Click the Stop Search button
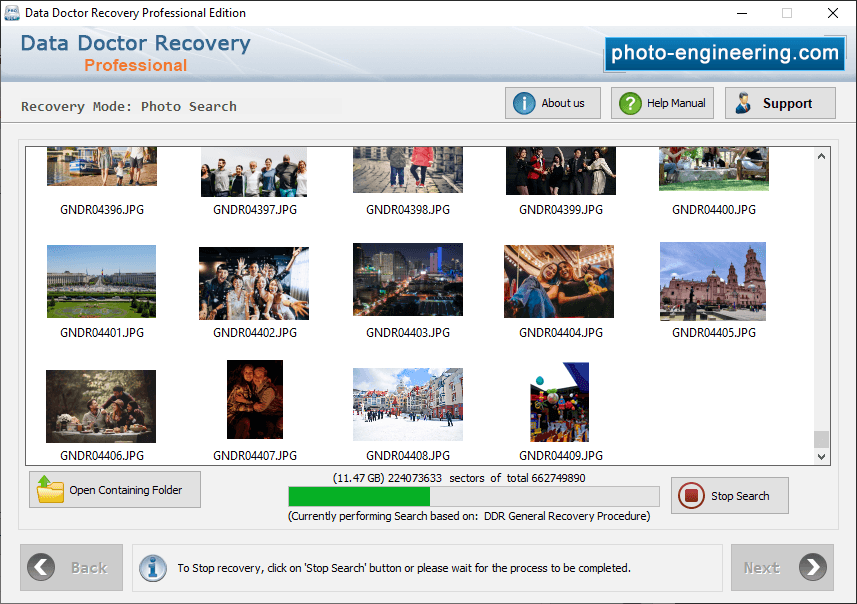Image resolution: width=857 pixels, height=604 pixels. click(730, 496)
